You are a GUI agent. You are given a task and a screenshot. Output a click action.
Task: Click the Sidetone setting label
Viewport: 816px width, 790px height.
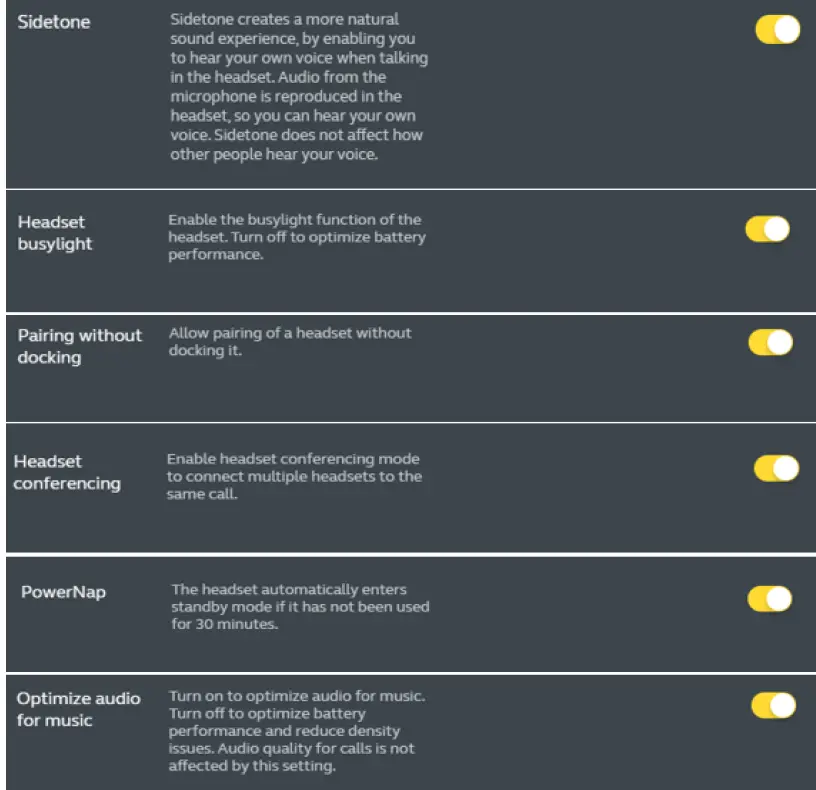click(54, 22)
